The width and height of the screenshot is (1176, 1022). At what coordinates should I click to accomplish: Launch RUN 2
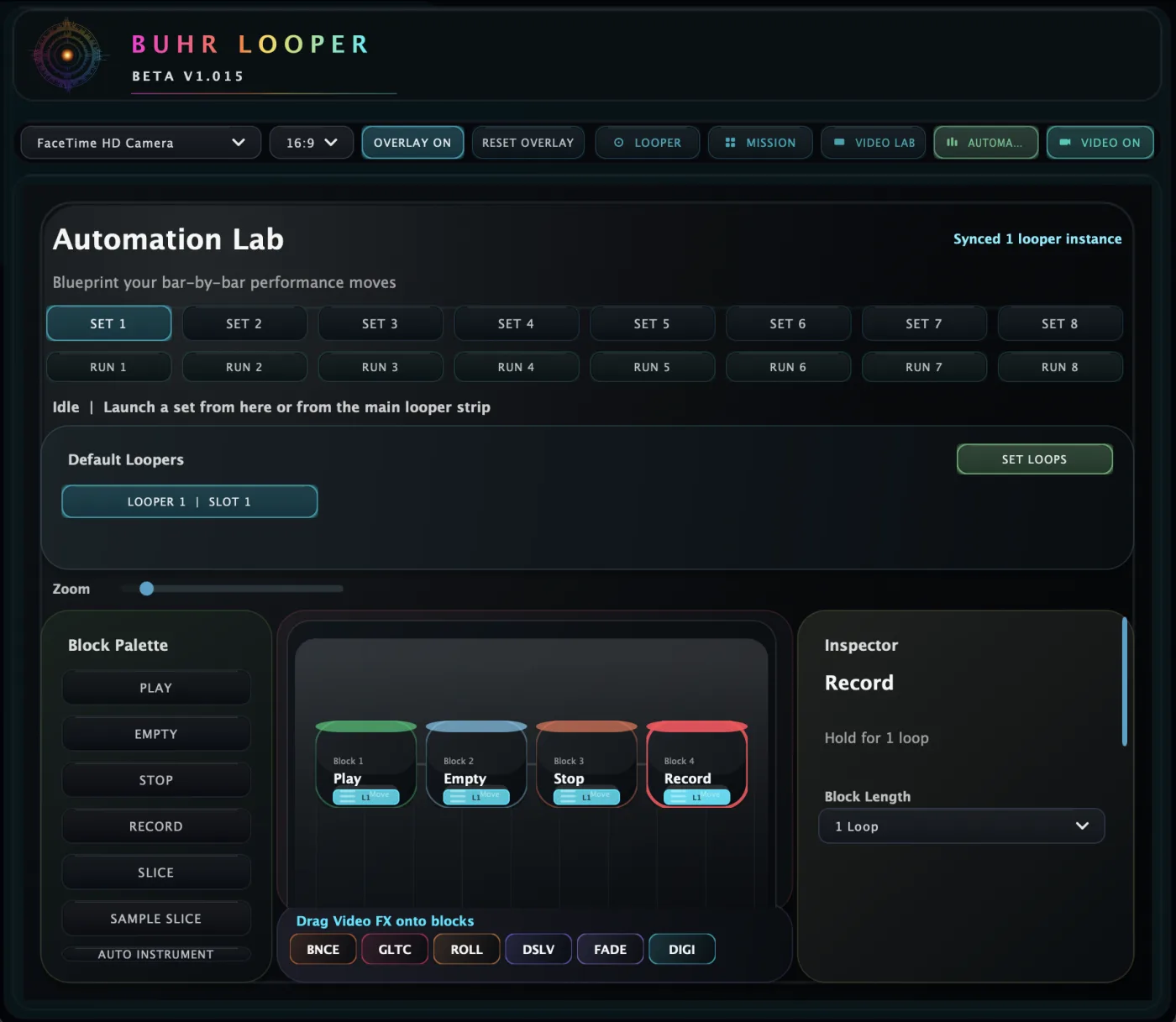(x=244, y=367)
